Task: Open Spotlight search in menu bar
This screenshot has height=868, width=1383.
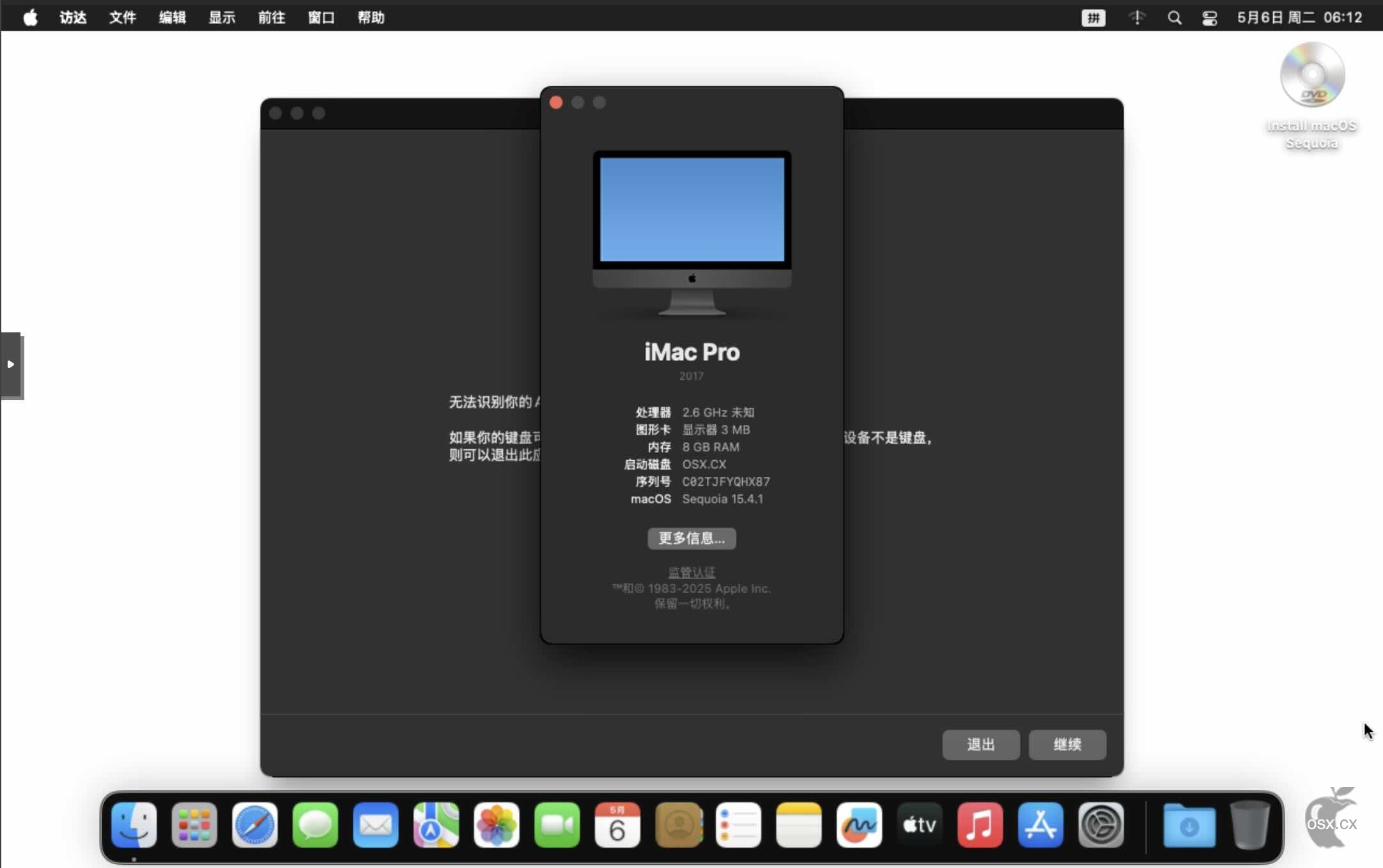Action: [x=1175, y=18]
